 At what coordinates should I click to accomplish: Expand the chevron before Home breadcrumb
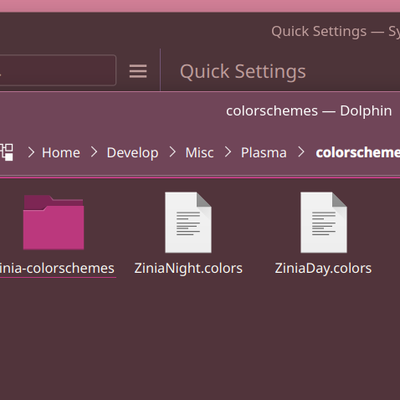click(x=31, y=152)
